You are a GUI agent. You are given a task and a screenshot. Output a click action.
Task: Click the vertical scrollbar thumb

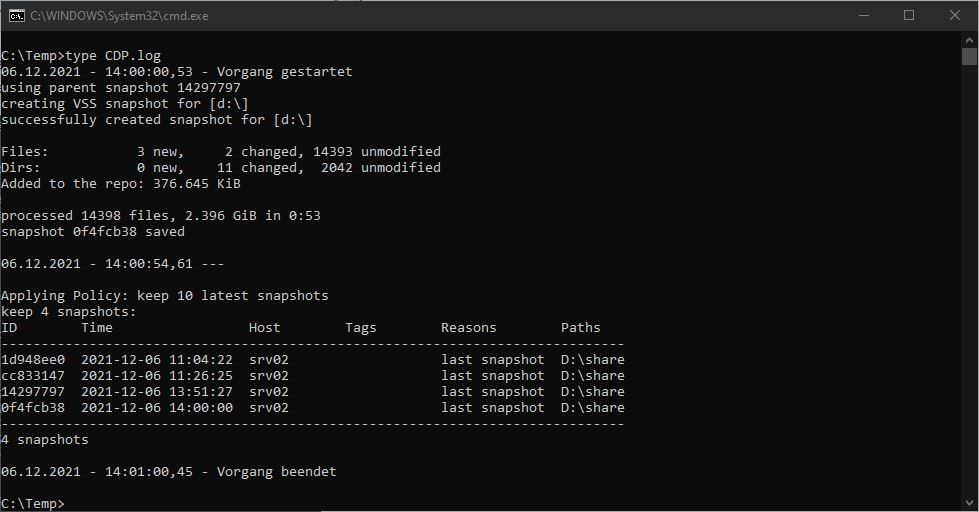click(969, 56)
